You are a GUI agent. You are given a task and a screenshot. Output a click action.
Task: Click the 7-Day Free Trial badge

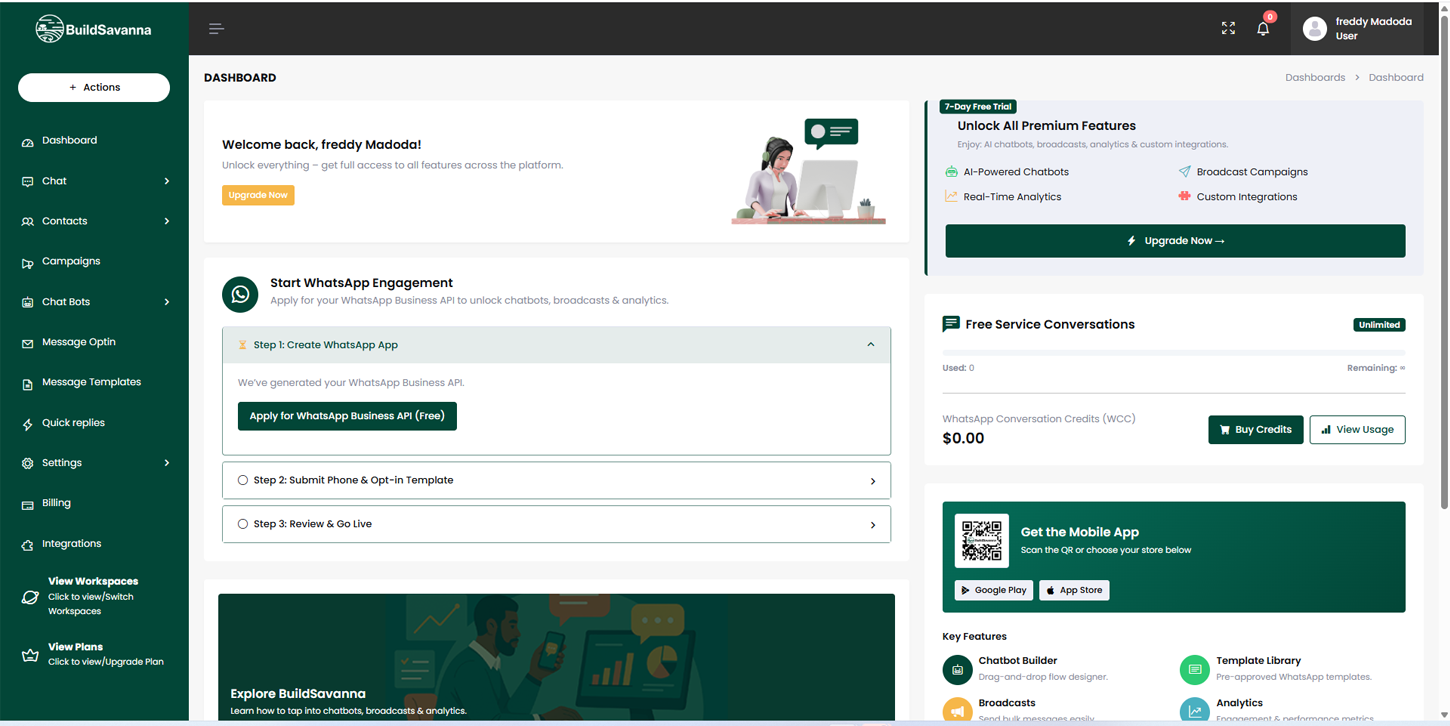pos(978,107)
